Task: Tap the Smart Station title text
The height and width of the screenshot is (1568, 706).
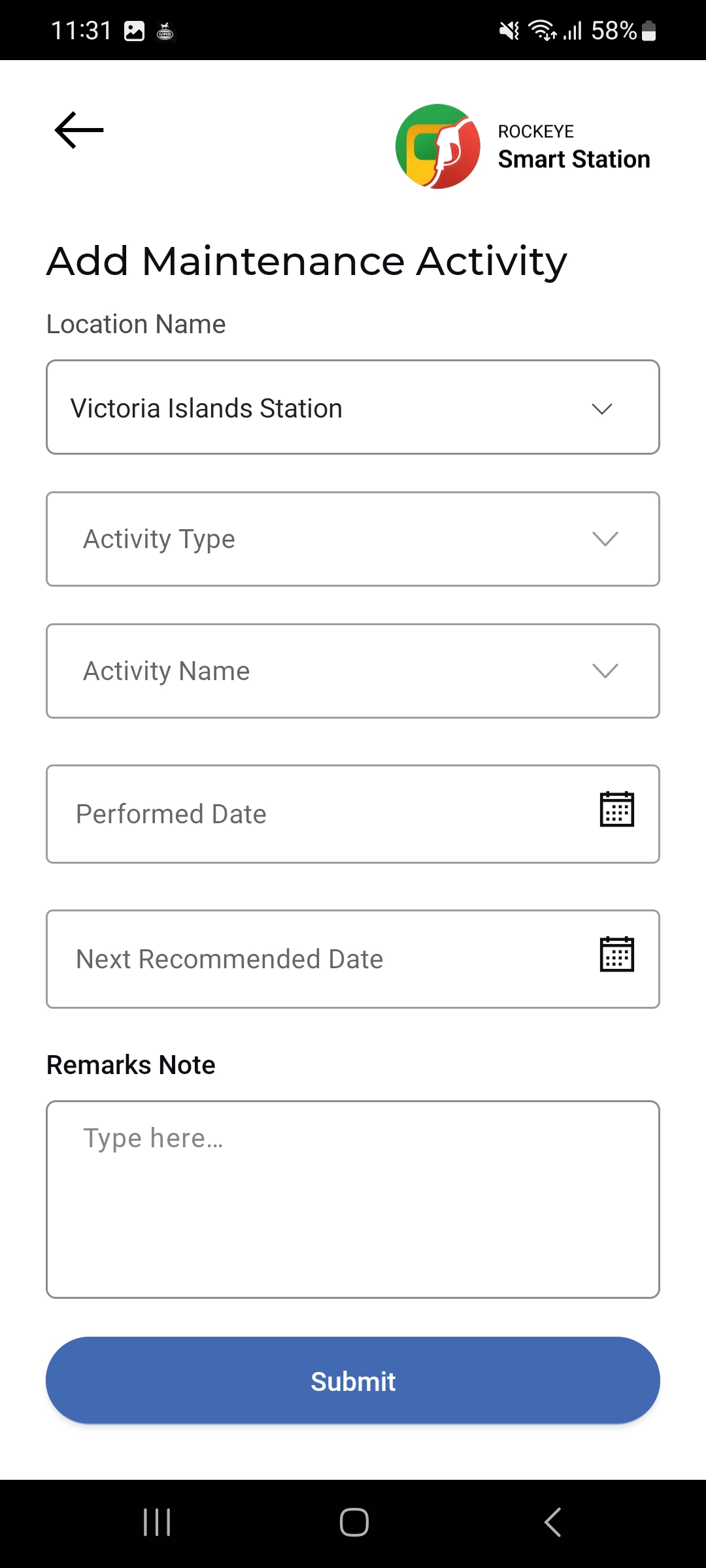Action: click(x=574, y=159)
